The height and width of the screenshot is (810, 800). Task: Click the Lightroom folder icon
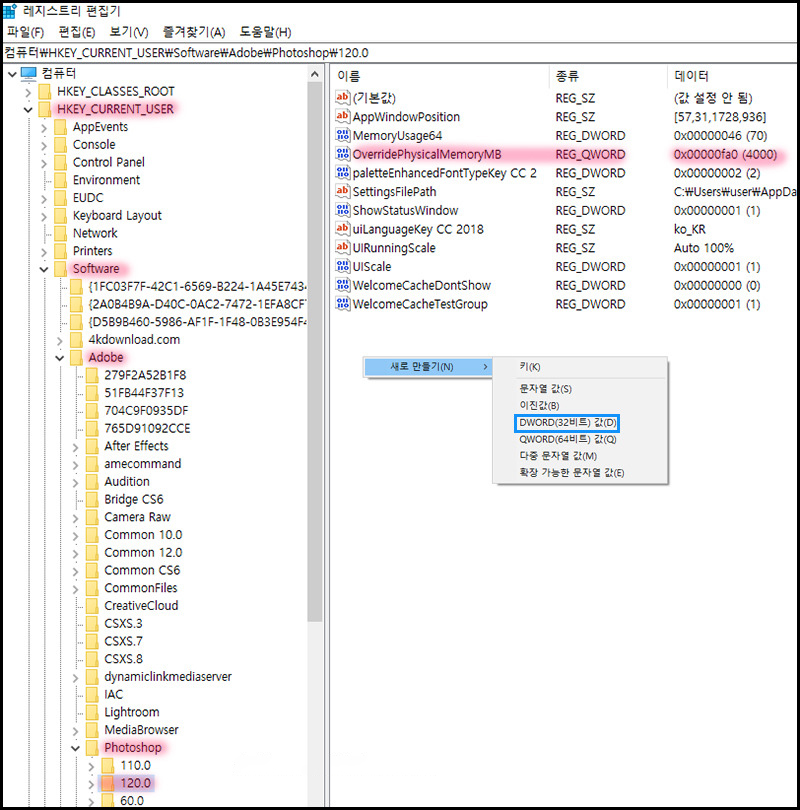(92, 712)
